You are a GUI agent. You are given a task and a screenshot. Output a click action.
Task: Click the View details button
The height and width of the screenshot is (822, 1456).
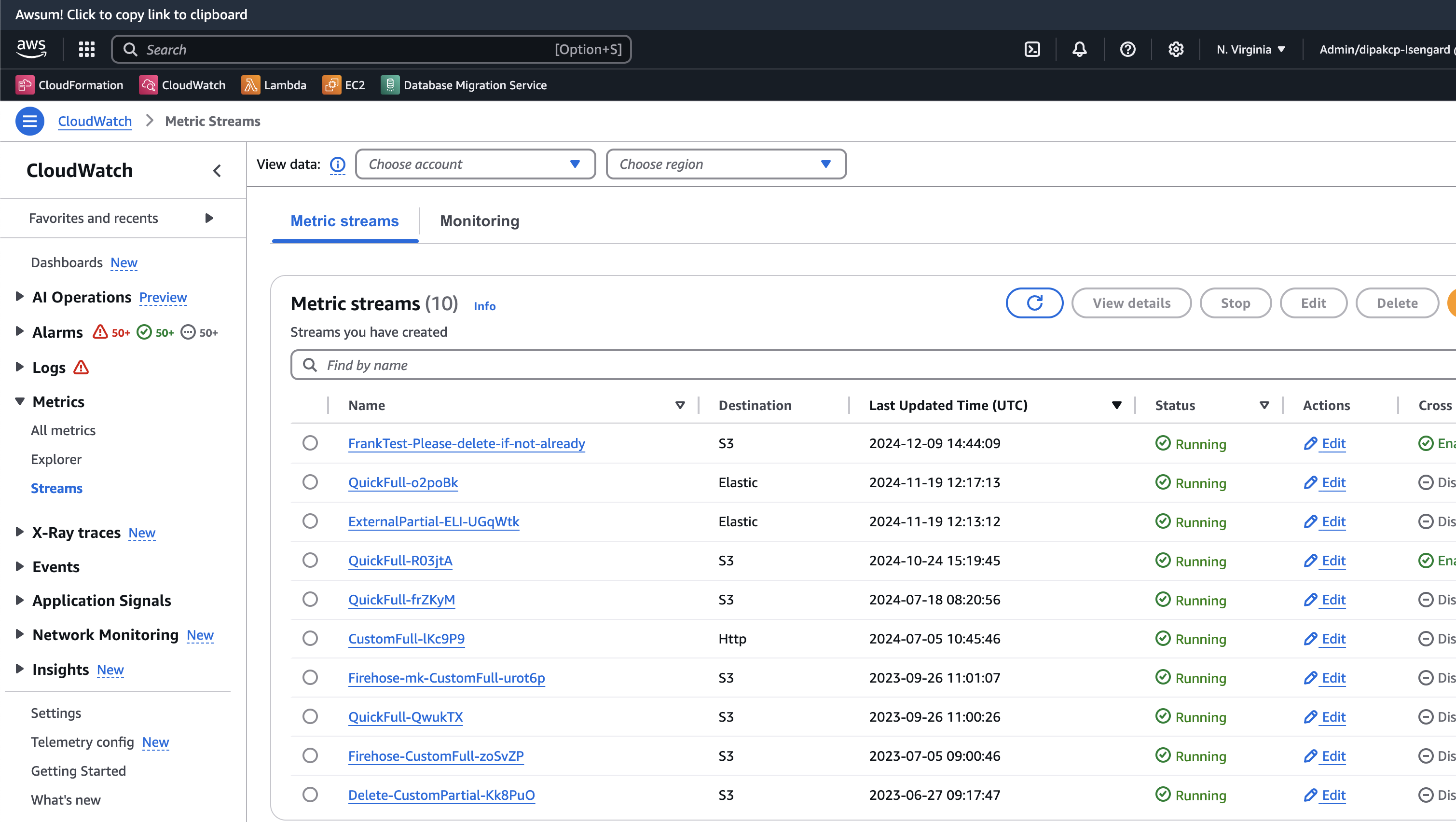(x=1132, y=303)
